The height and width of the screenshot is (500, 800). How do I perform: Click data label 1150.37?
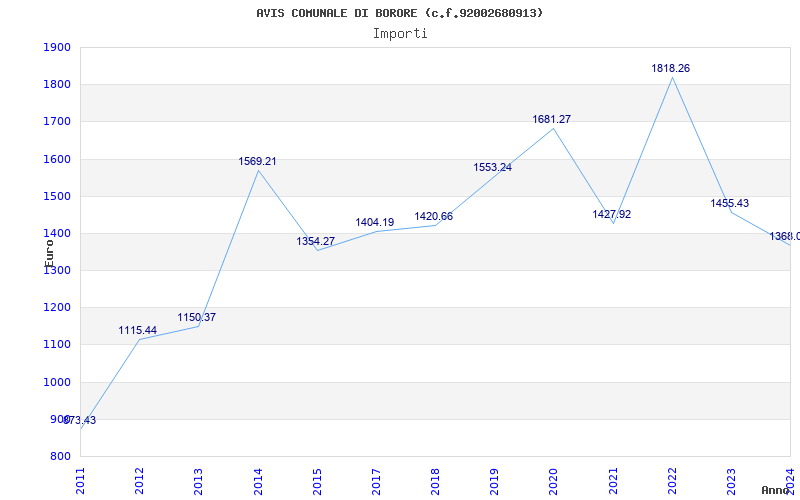click(196, 317)
